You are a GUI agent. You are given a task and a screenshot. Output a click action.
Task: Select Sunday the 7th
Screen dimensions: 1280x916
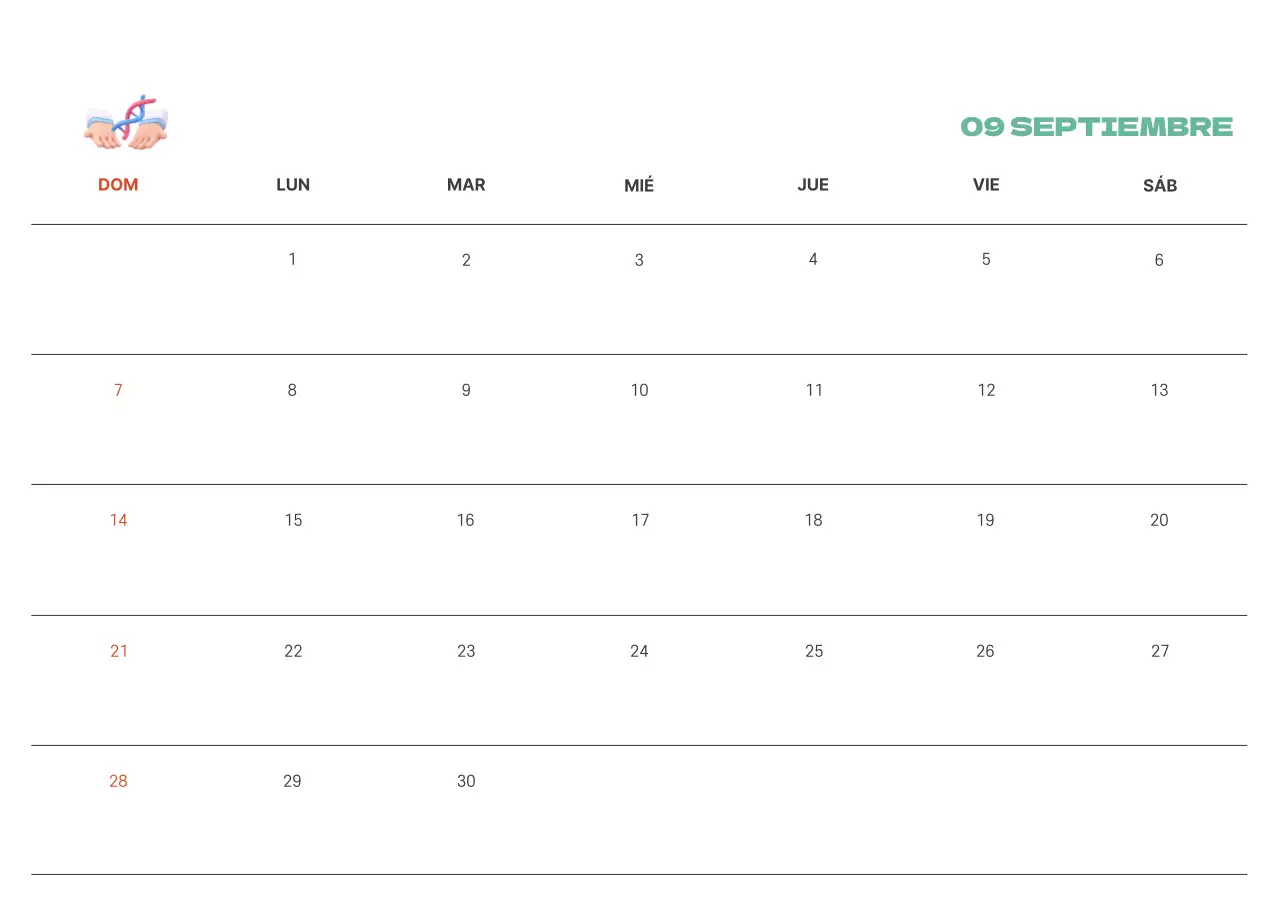tap(118, 390)
